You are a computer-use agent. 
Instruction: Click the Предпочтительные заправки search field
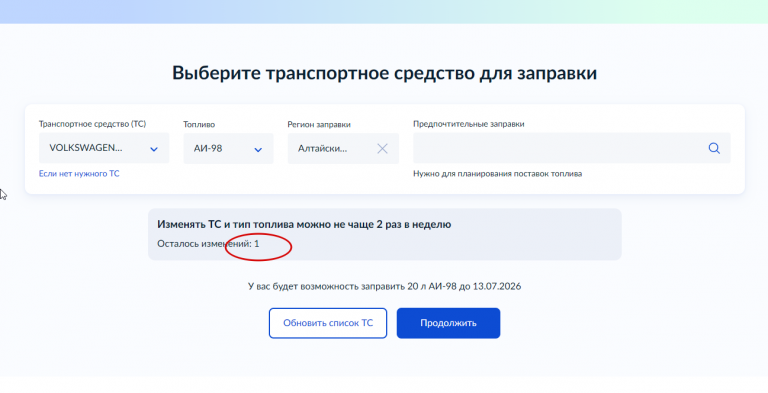click(x=572, y=148)
